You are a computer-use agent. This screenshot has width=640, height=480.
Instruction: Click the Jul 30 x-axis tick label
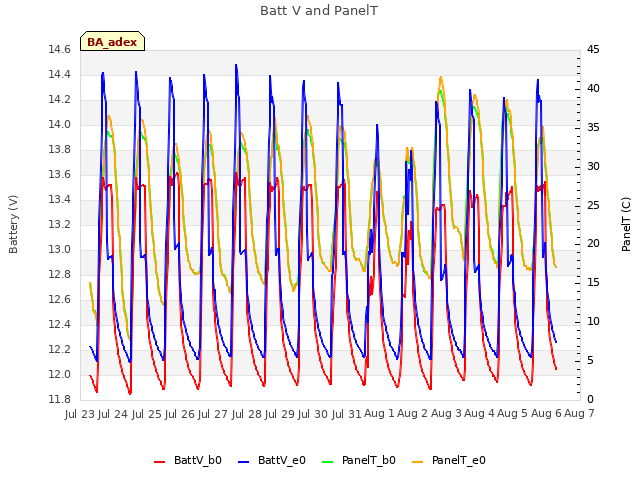(x=313, y=414)
